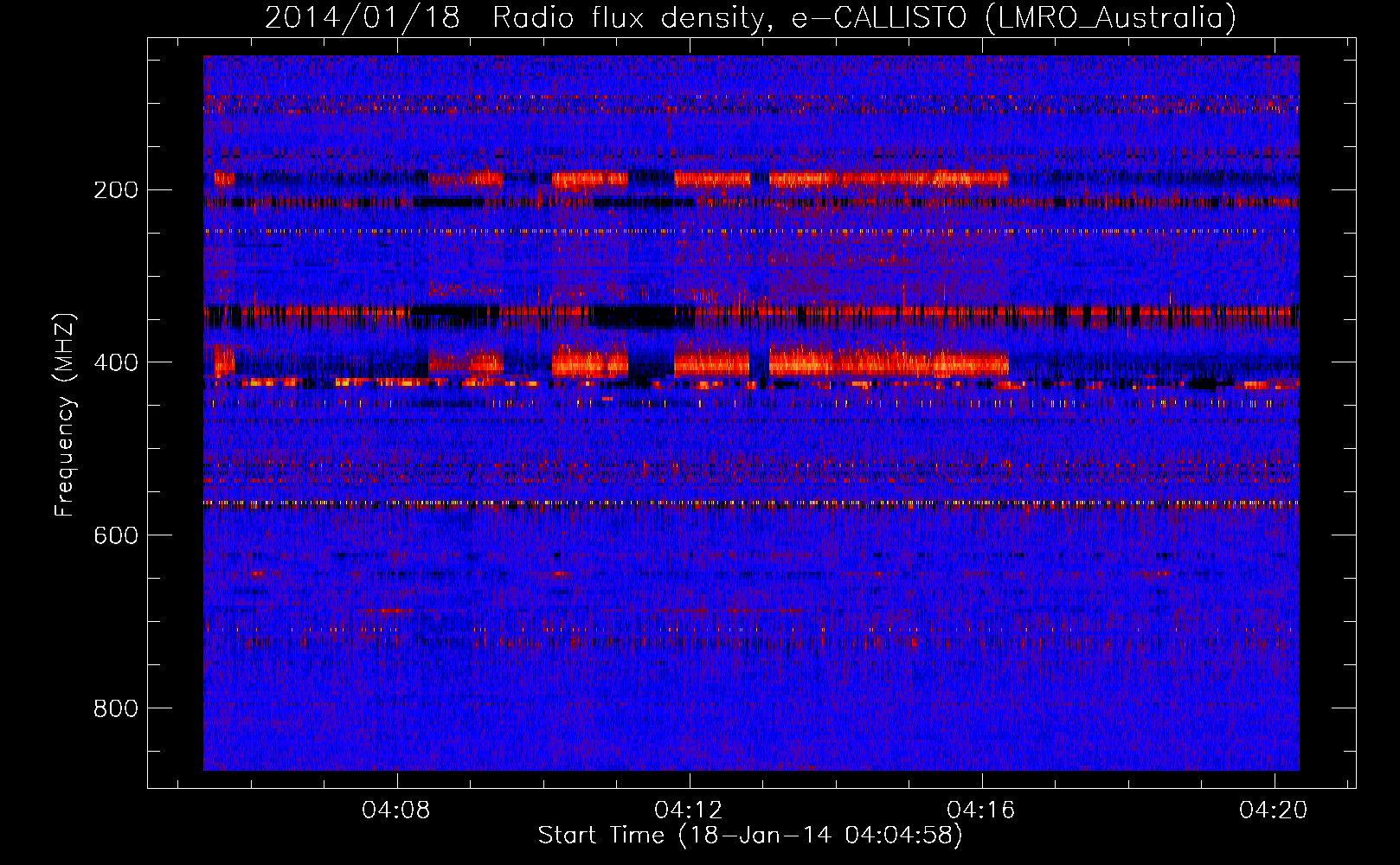Click the 'Frequency (MHZ)' axis label
The width and height of the screenshot is (1400, 865).
[x=65, y=415]
